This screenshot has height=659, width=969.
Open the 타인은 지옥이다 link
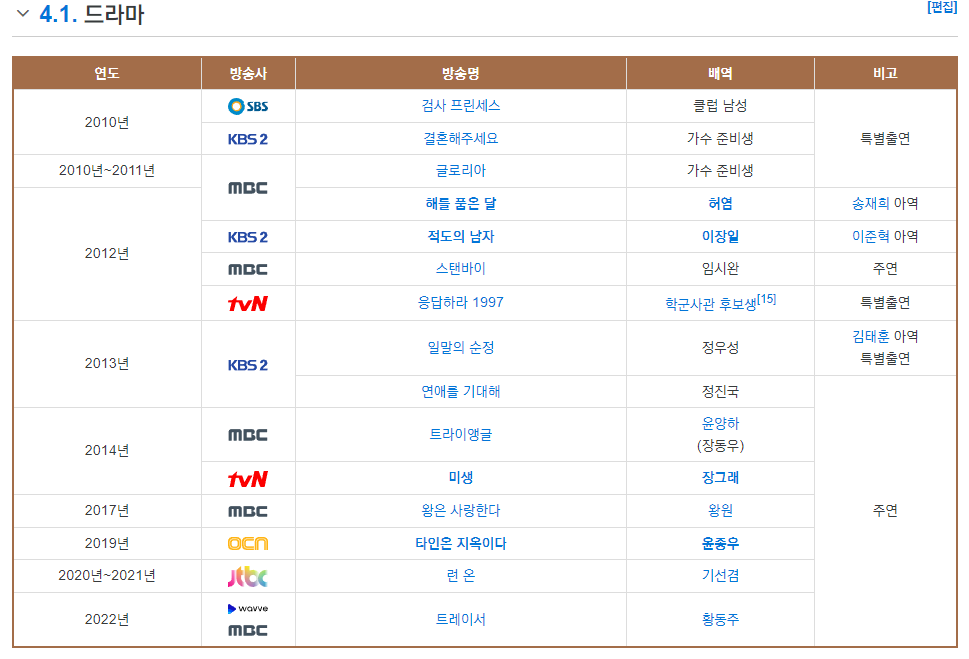pyautogui.click(x=461, y=543)
